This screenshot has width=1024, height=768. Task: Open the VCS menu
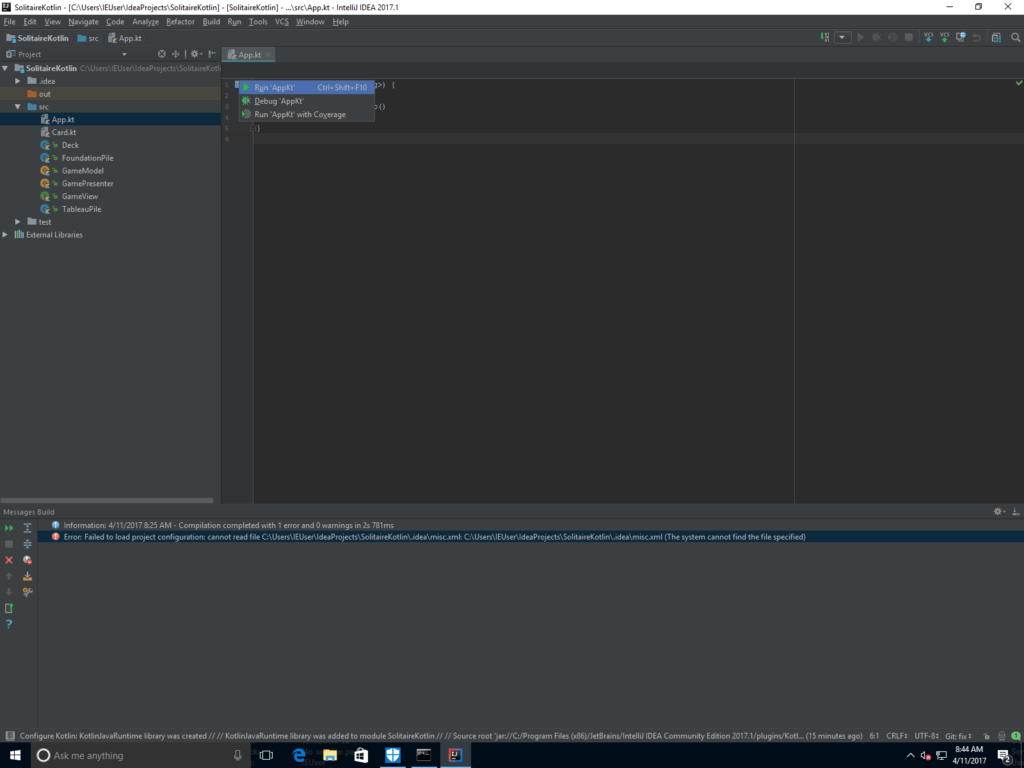[281, 22]
